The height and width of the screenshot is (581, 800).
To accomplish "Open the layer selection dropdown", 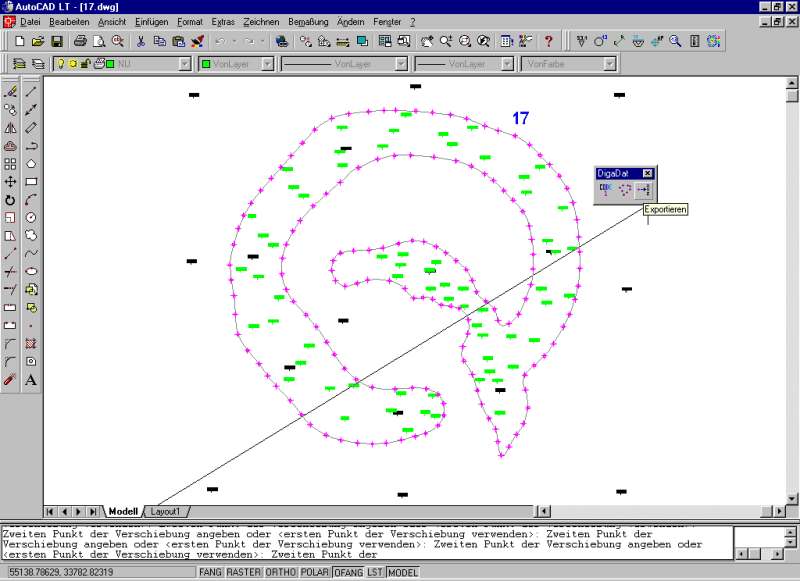I will pos(184,64).
